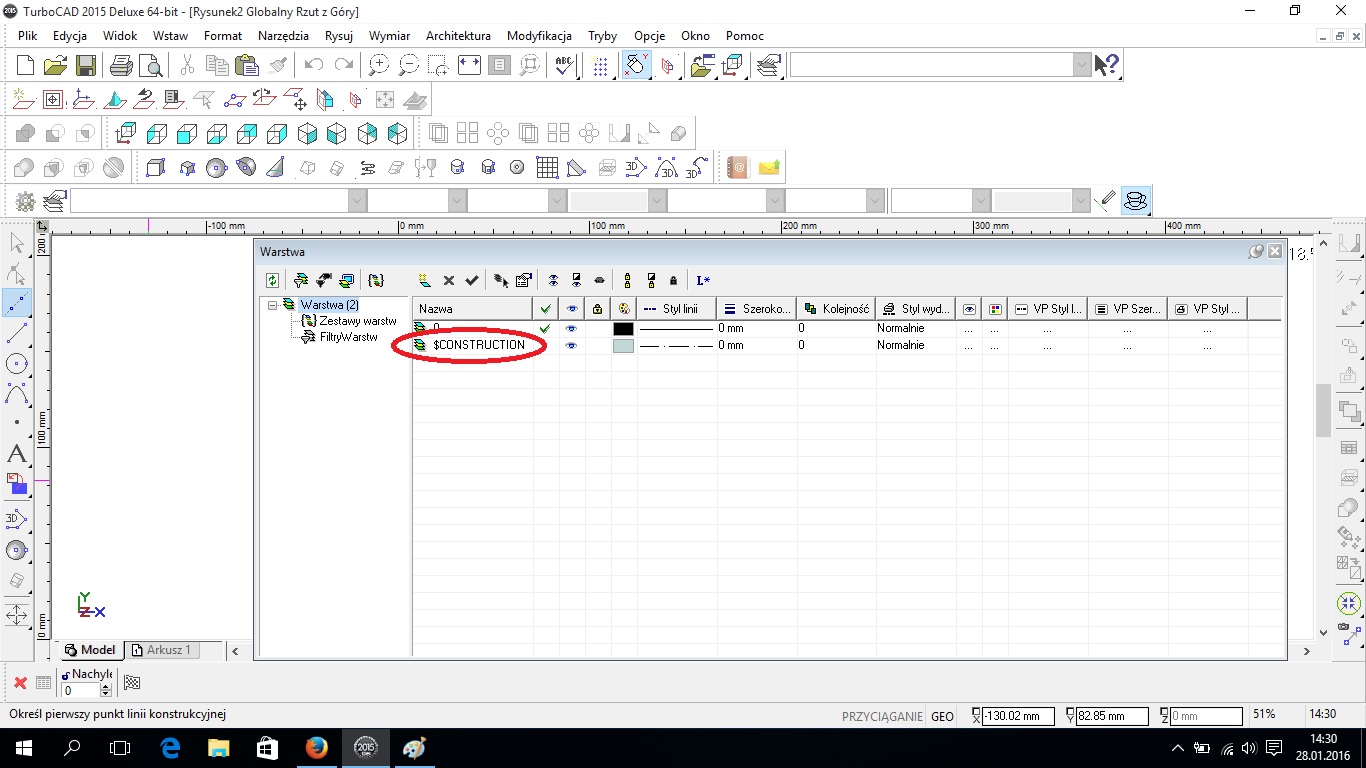
Task: Select the Circle tool in left toolbar
Action: pos(16,364)
